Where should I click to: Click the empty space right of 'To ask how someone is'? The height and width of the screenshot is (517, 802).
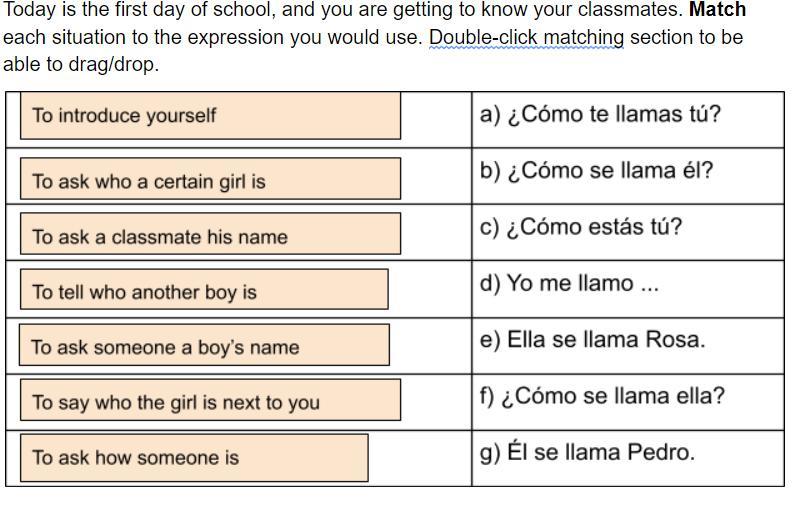pos(419,458)
